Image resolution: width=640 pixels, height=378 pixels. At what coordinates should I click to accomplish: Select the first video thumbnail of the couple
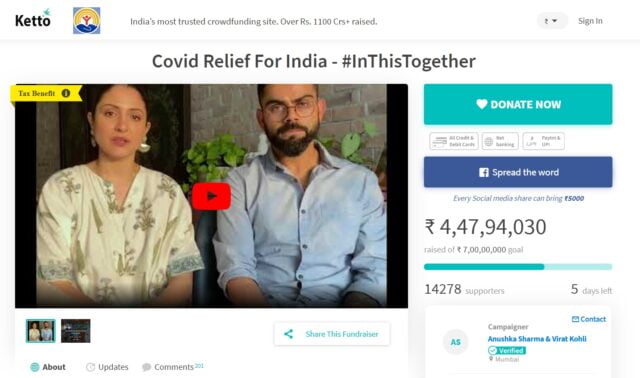[40, 331]
